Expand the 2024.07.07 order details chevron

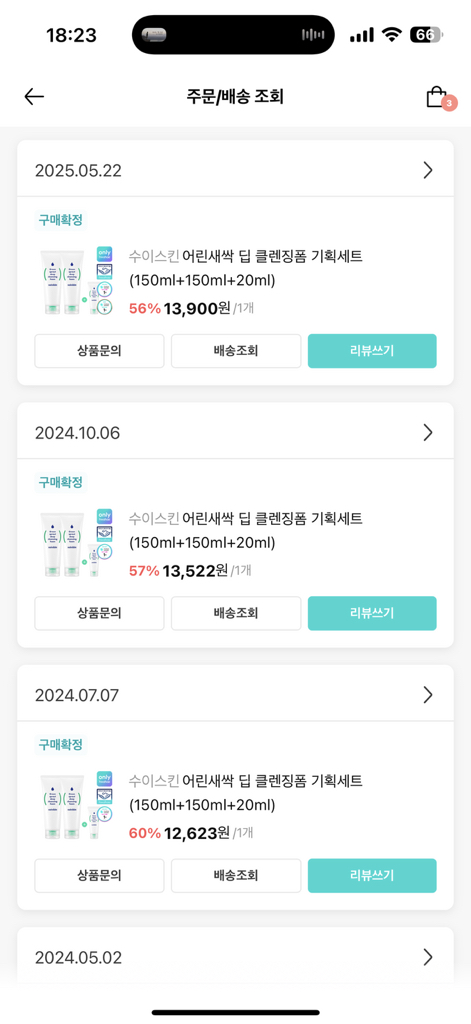428,695
